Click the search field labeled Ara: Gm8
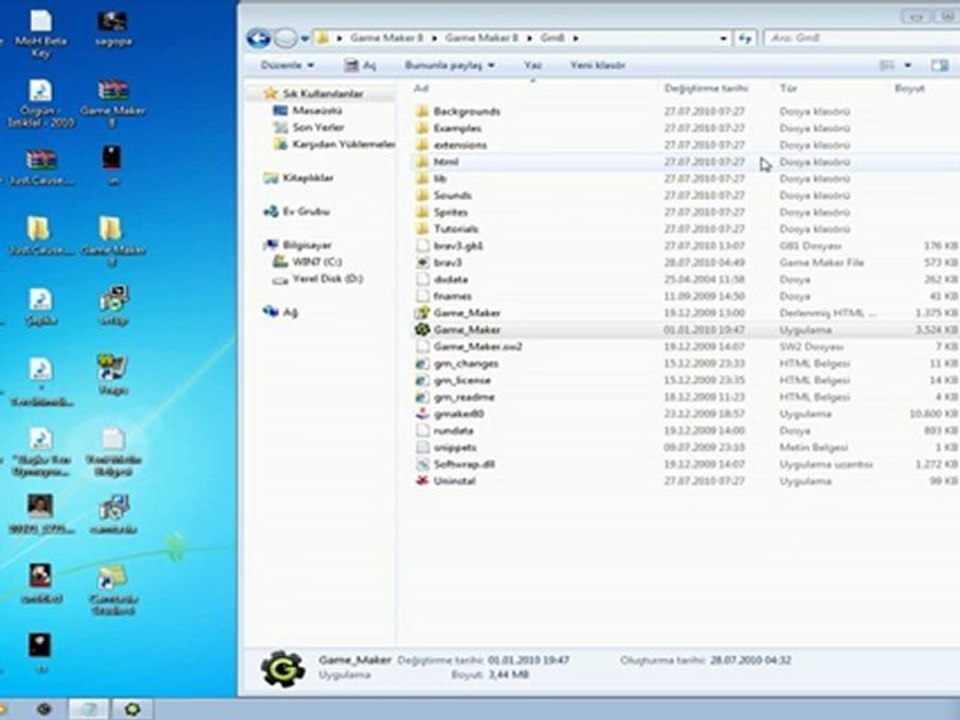 (861, 38)
